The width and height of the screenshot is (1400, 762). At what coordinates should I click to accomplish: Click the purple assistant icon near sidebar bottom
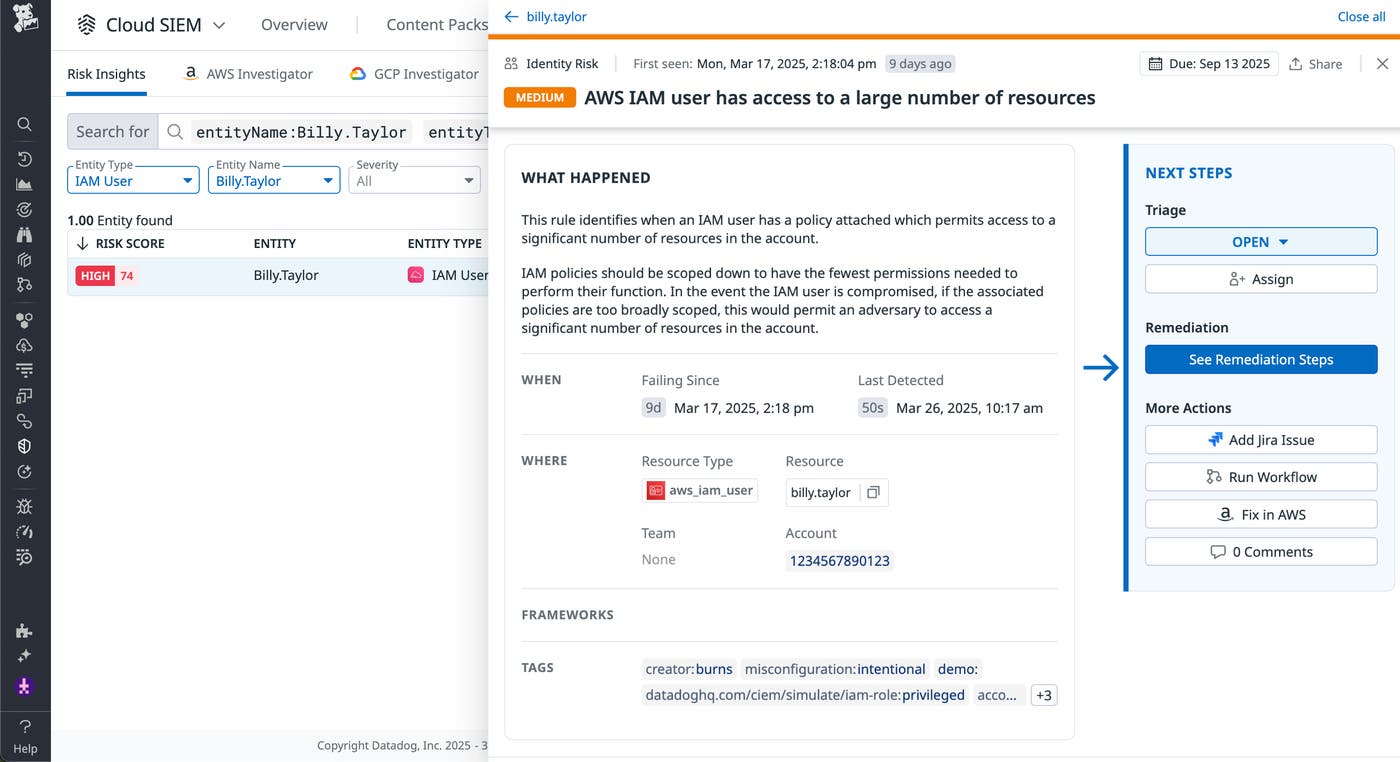click(x=25, y=687)
